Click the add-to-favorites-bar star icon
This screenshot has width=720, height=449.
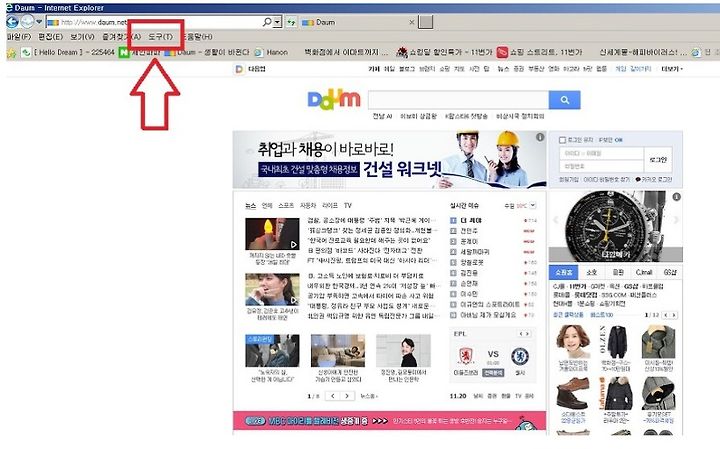click(x=11, y=53)
